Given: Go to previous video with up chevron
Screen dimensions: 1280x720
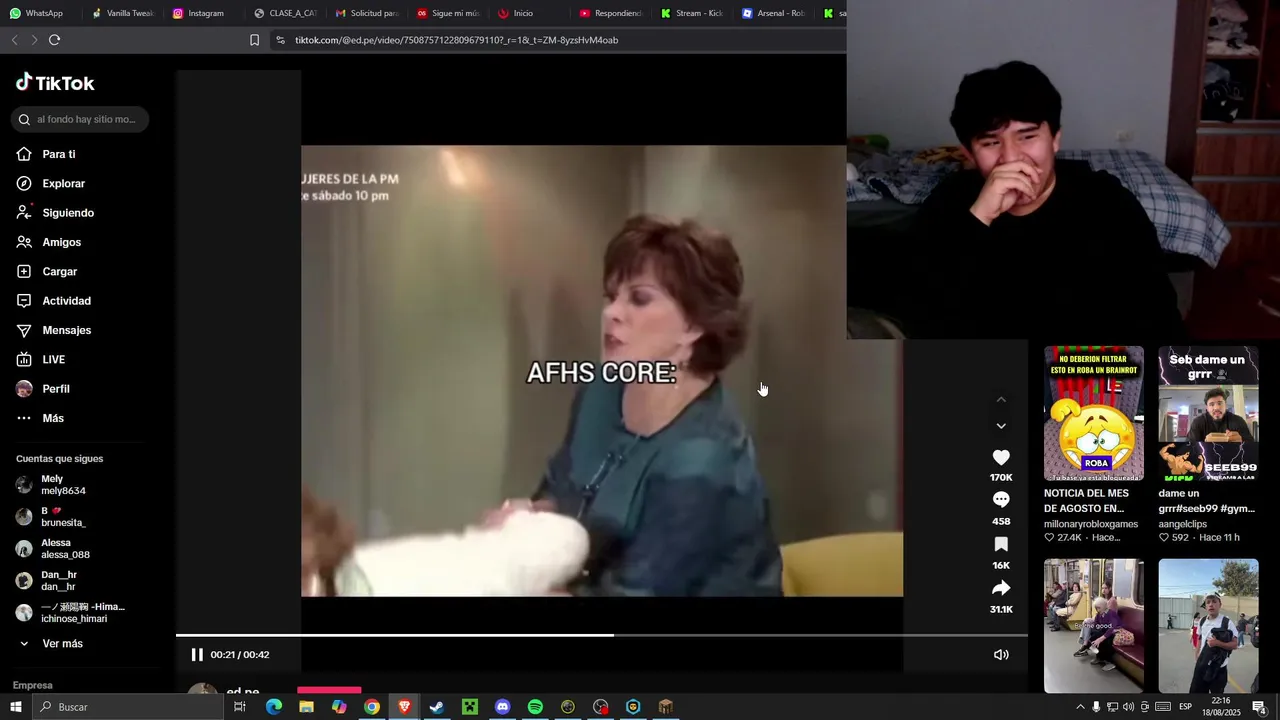Looking at the screenshot, I should (1001, 400).
